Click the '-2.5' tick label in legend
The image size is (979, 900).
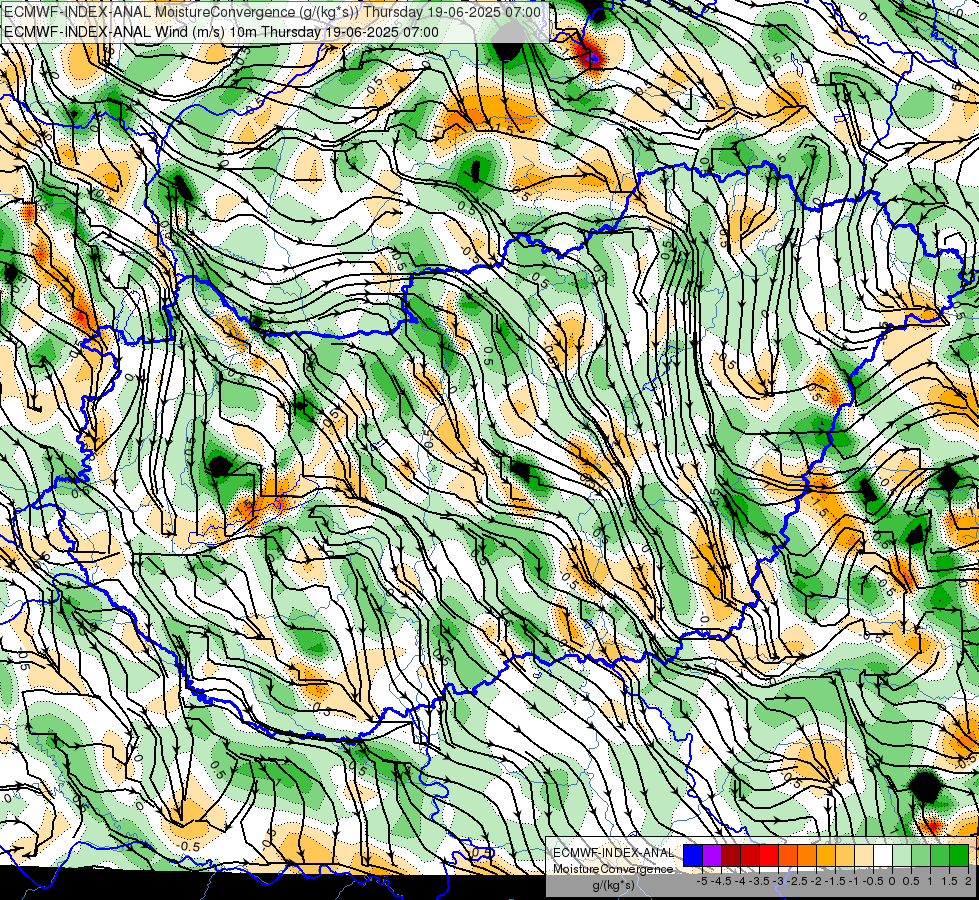[795, 881]
